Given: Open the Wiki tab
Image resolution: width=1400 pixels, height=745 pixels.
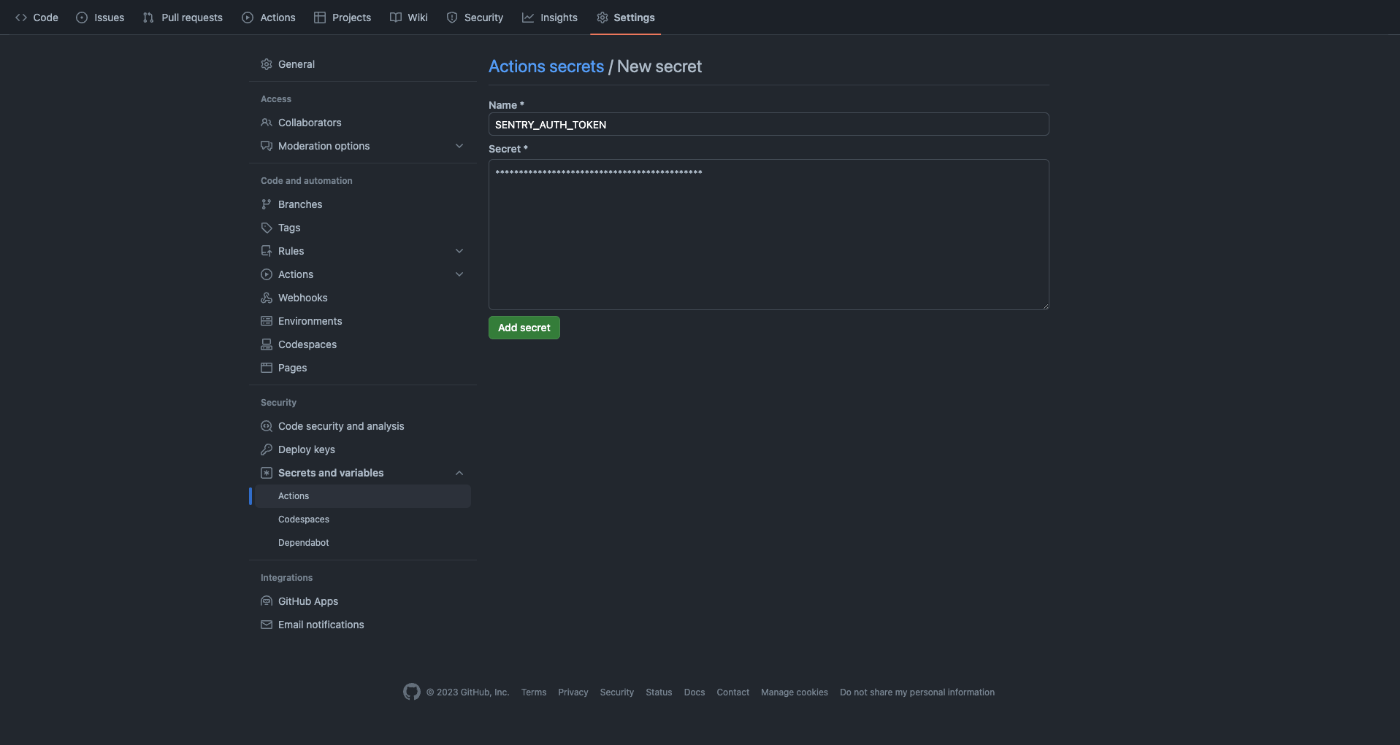Looking at the screenshot, I should click(409, 18).
